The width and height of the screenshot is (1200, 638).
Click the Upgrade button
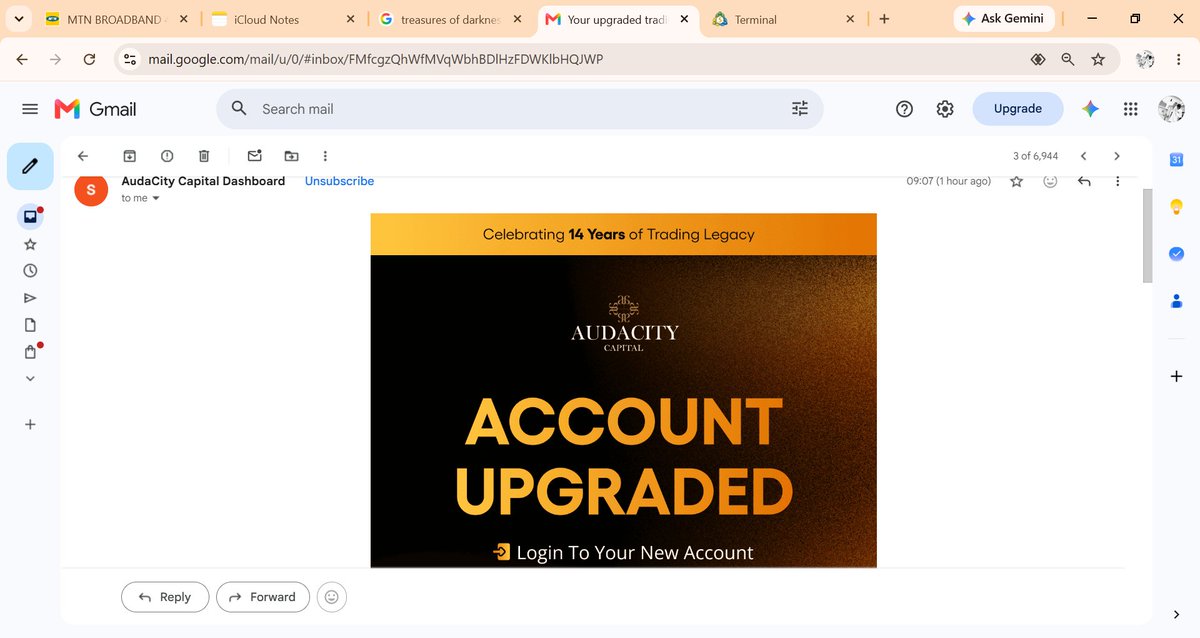click(x=1018, y=109)
